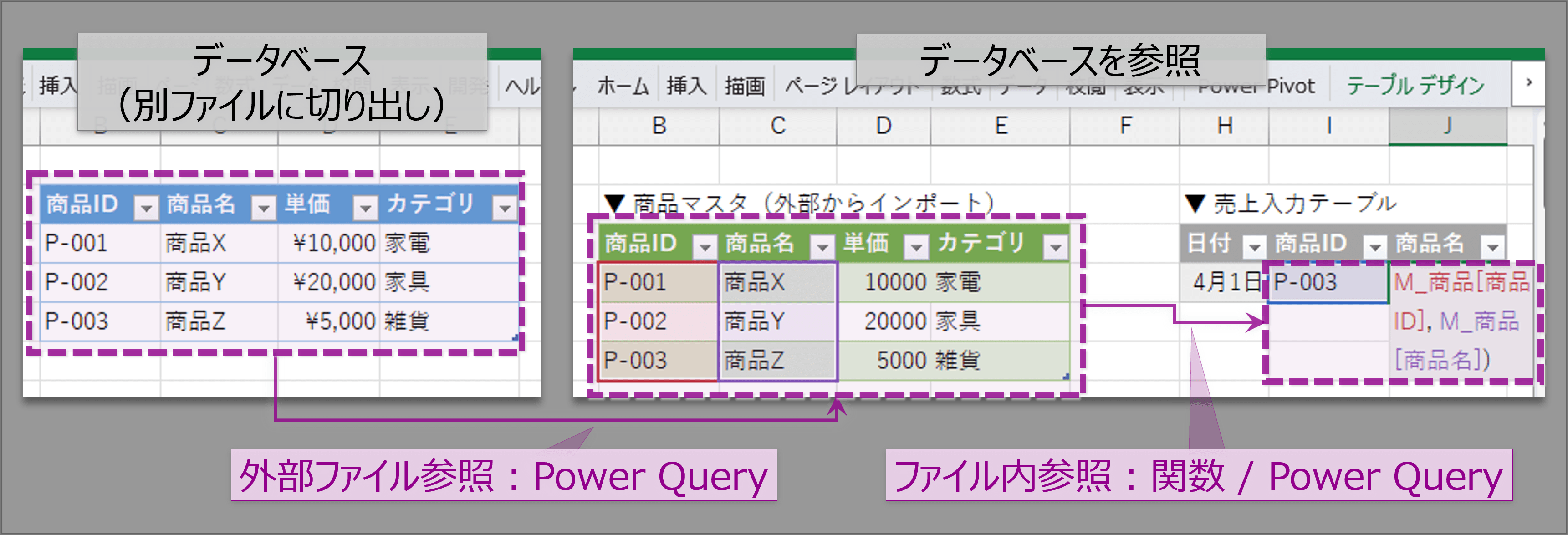Select column I header
1568x535 pixels.
pos(1329,126)
